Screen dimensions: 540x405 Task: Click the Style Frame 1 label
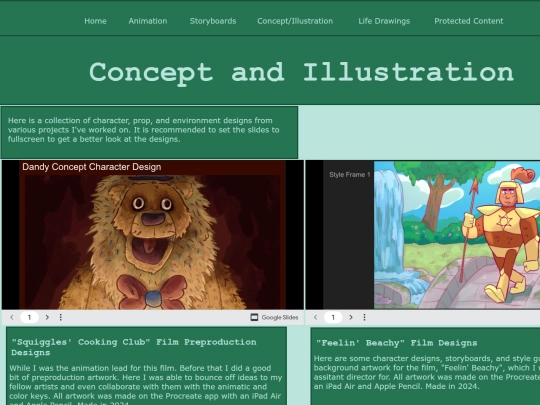click(350, 175)
